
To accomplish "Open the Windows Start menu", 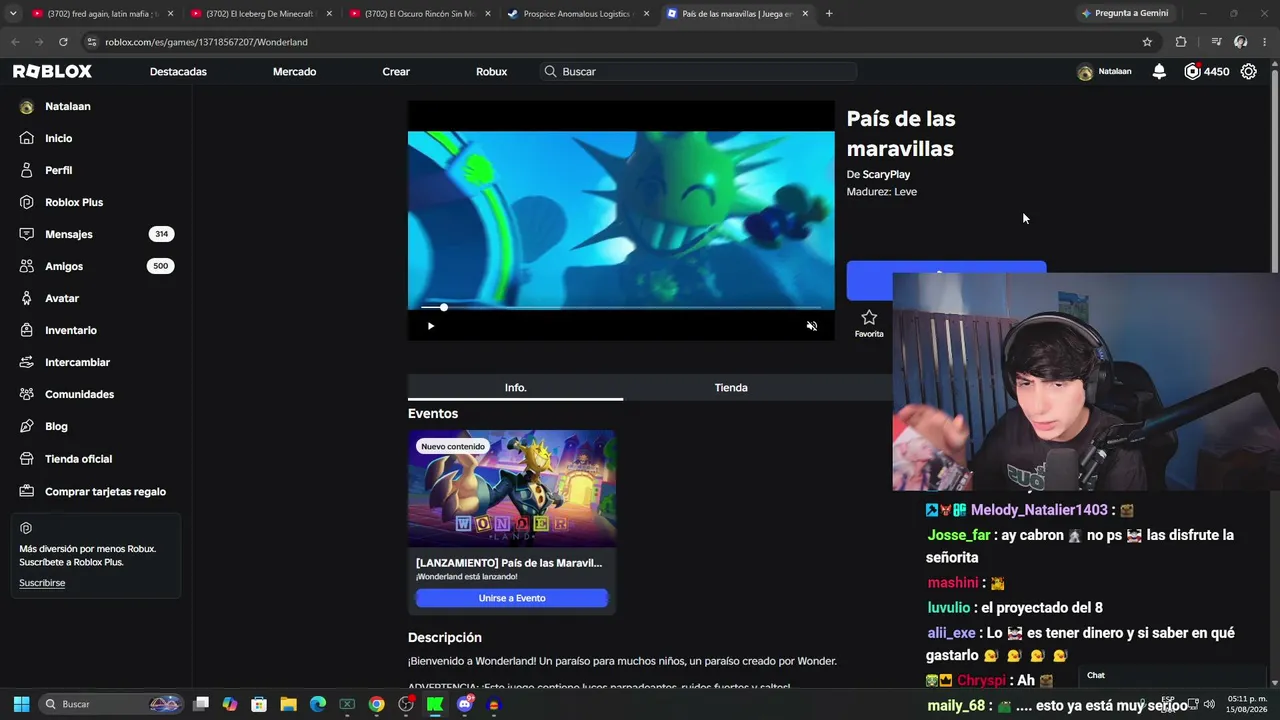I will click(21, 704).
